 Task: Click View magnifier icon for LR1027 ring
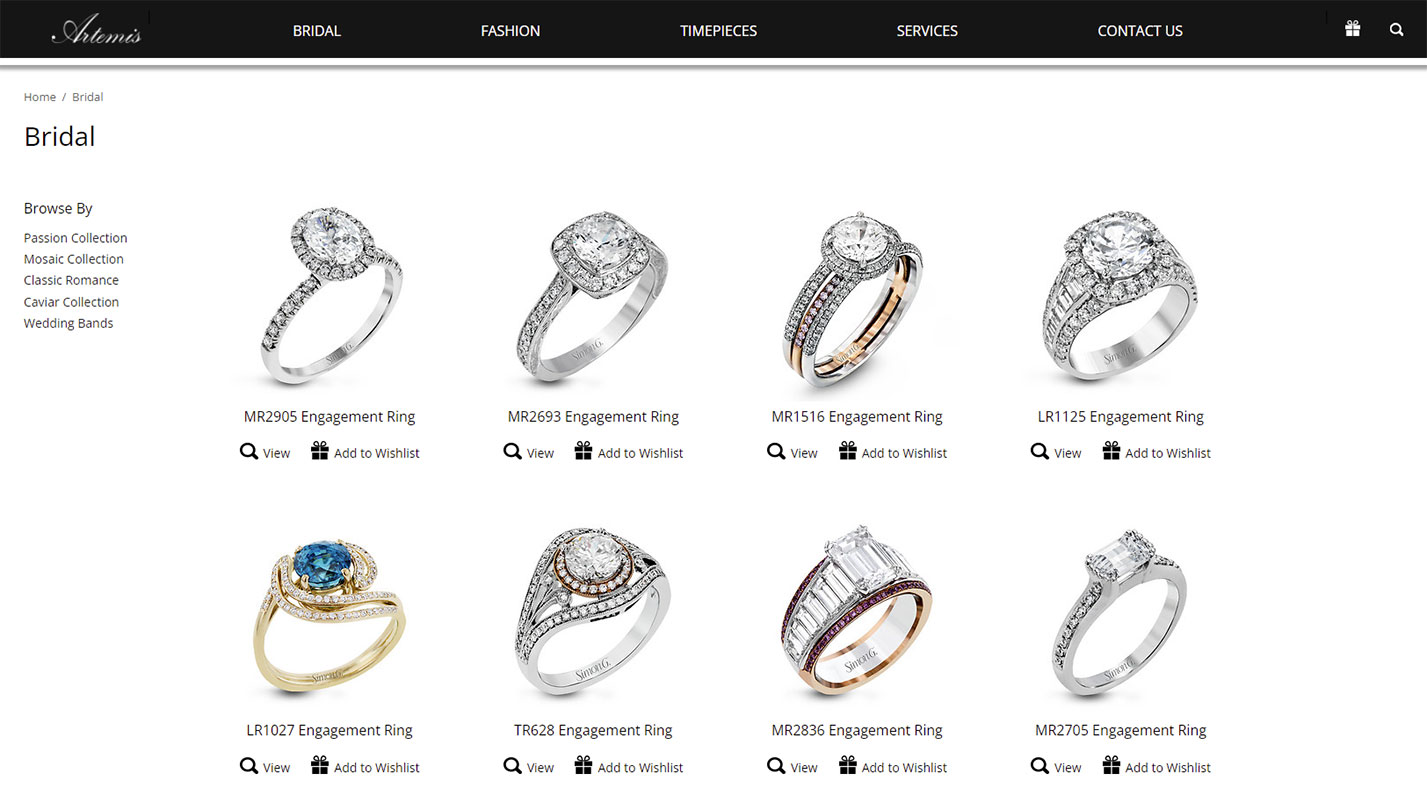[x=249, y=766]
